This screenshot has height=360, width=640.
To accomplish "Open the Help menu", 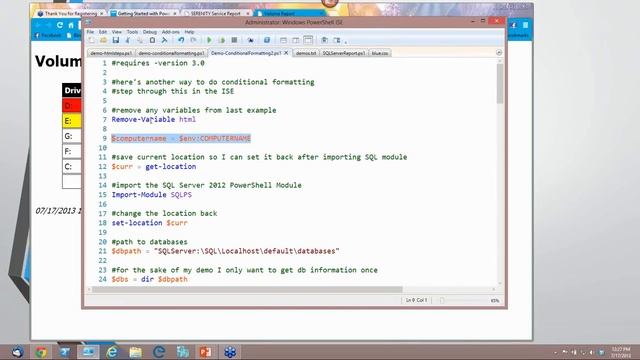I will click(189, 32).
